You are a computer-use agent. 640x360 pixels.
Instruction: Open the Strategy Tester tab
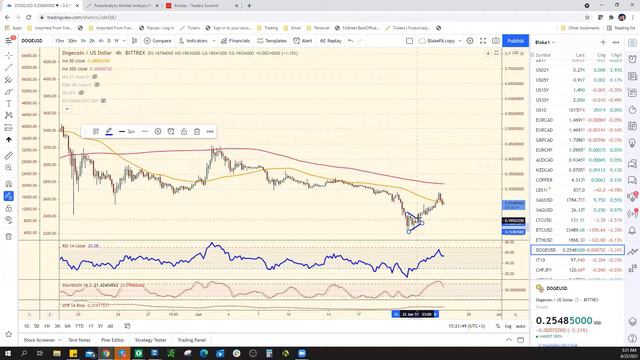[x=151, y=340]
